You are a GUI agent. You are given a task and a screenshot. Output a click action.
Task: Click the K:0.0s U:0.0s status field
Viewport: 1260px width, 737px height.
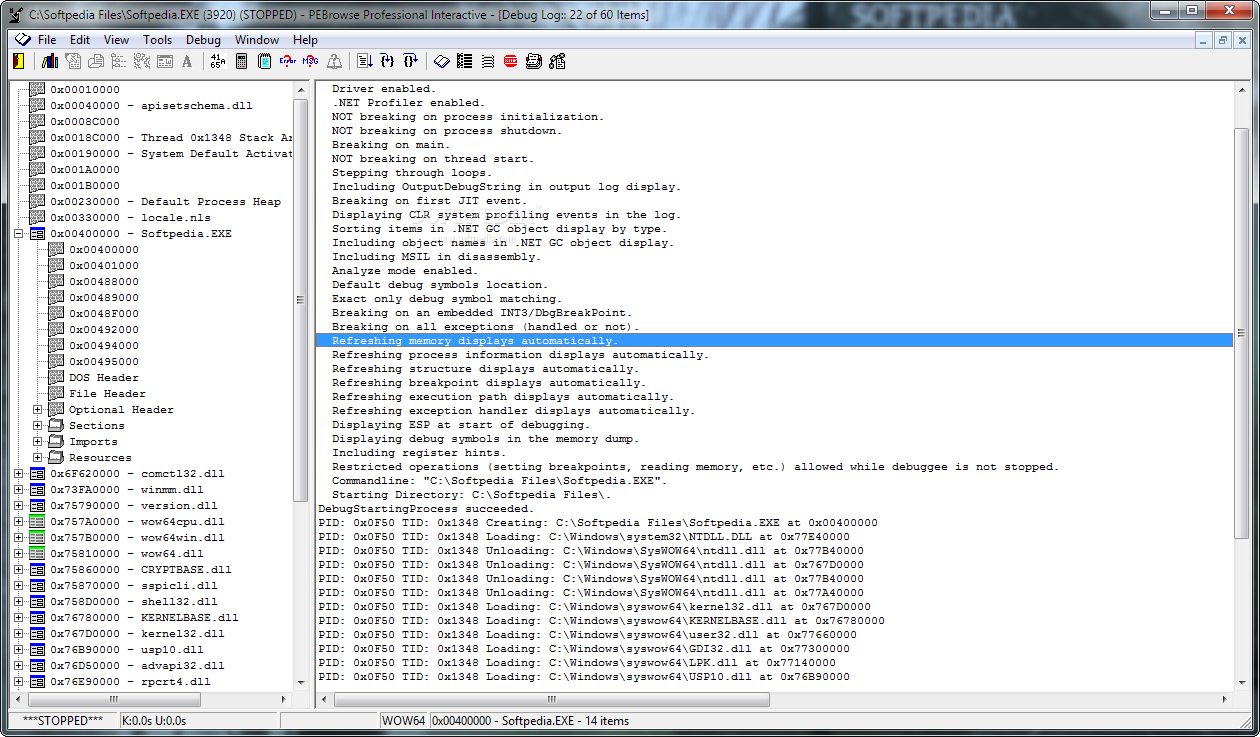198,721
